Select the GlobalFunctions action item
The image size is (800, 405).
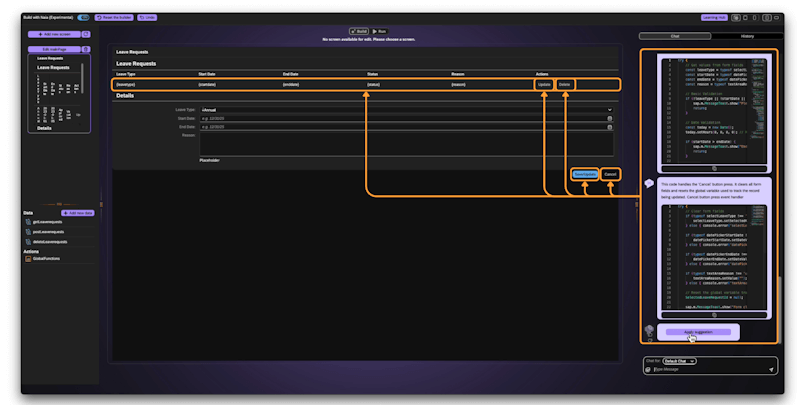(46, 258)
